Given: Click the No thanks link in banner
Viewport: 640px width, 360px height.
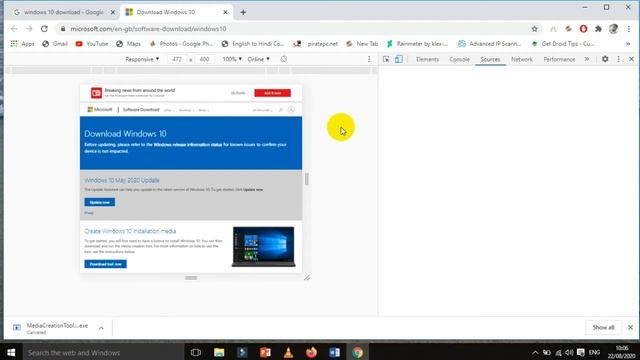Looking at the screenshot, I should coord(238,93).
